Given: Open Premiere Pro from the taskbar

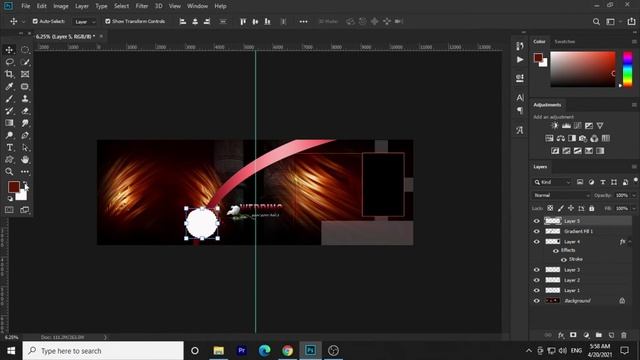Looking at the screenshot, I should (x=242, y=351).
